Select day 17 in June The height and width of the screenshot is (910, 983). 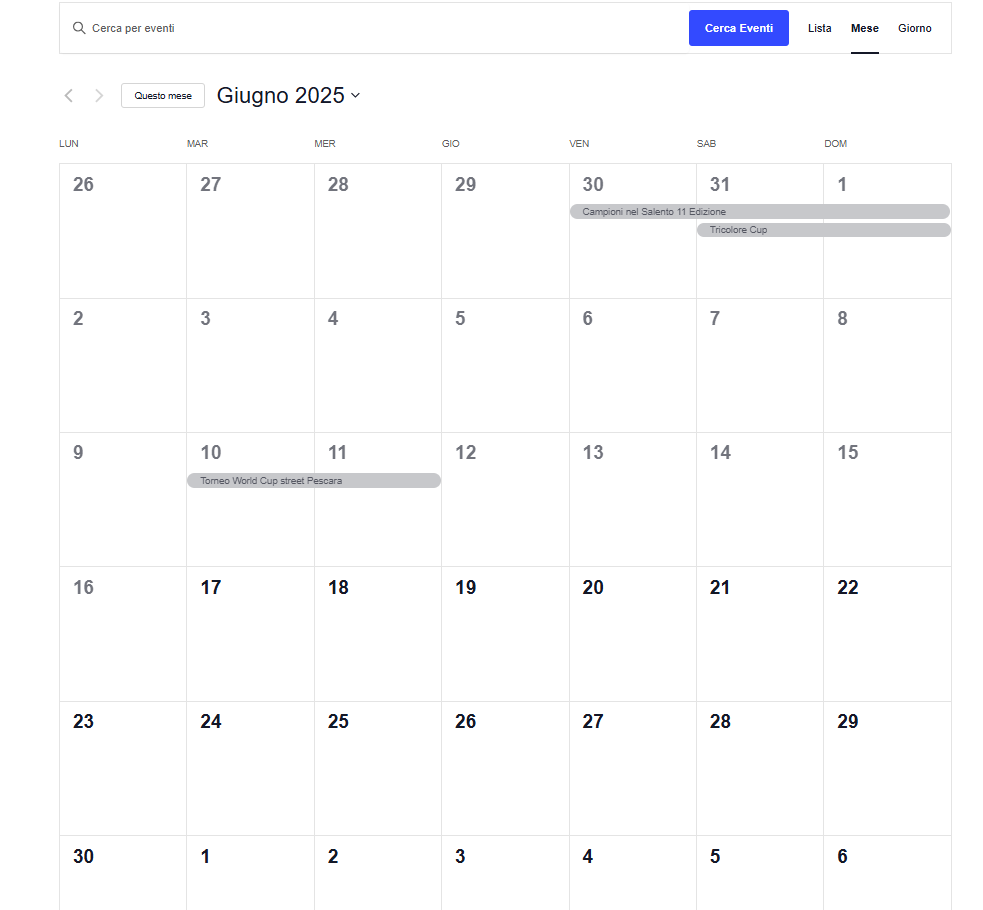pos(211,587)
